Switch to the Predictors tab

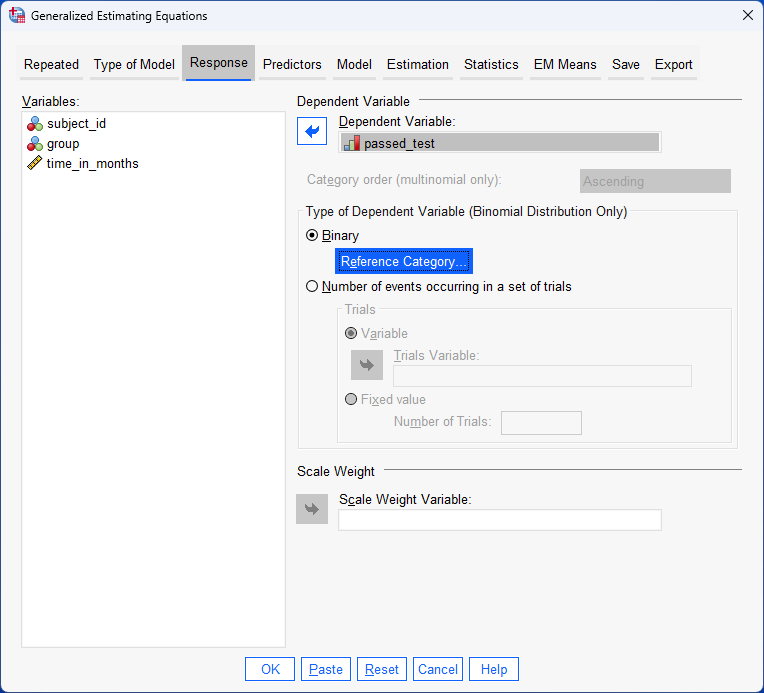click(x=292, y=64)
